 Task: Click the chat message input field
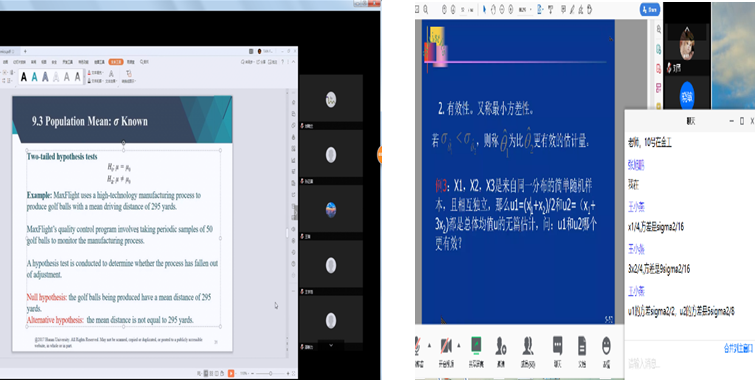pyautogui.click(x=690, y=364)
